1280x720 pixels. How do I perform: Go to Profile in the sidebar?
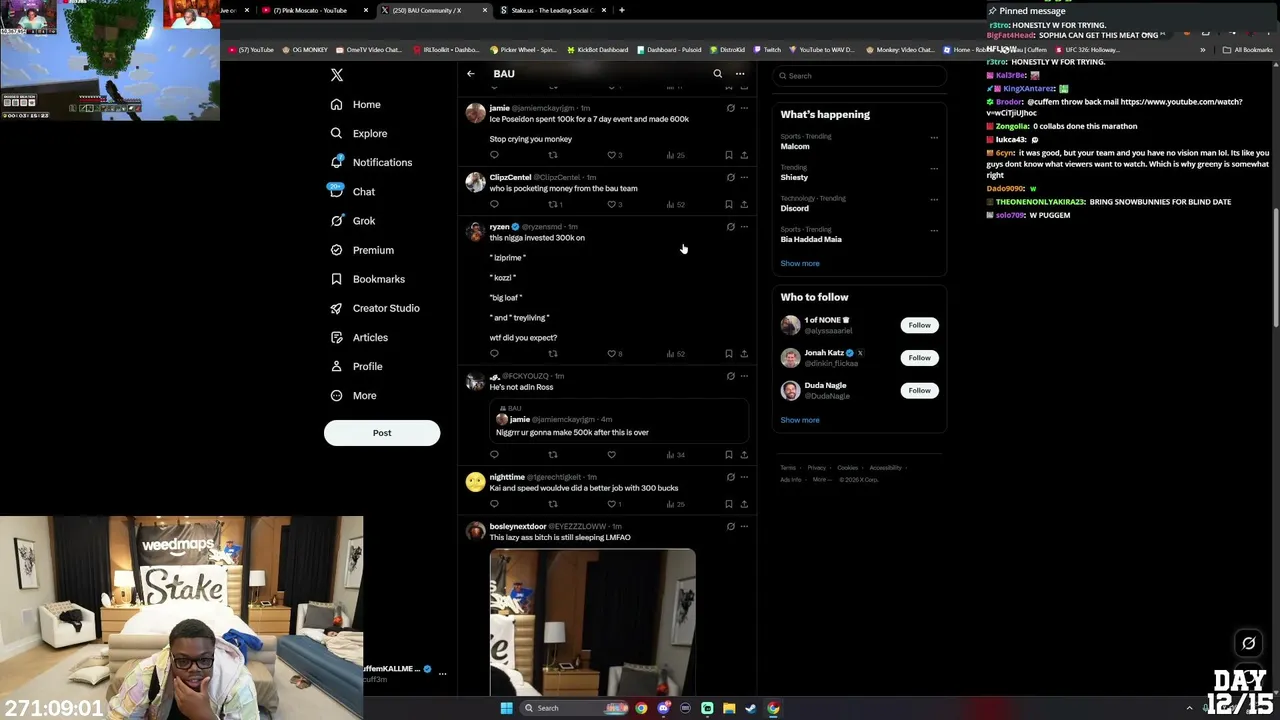357,366
